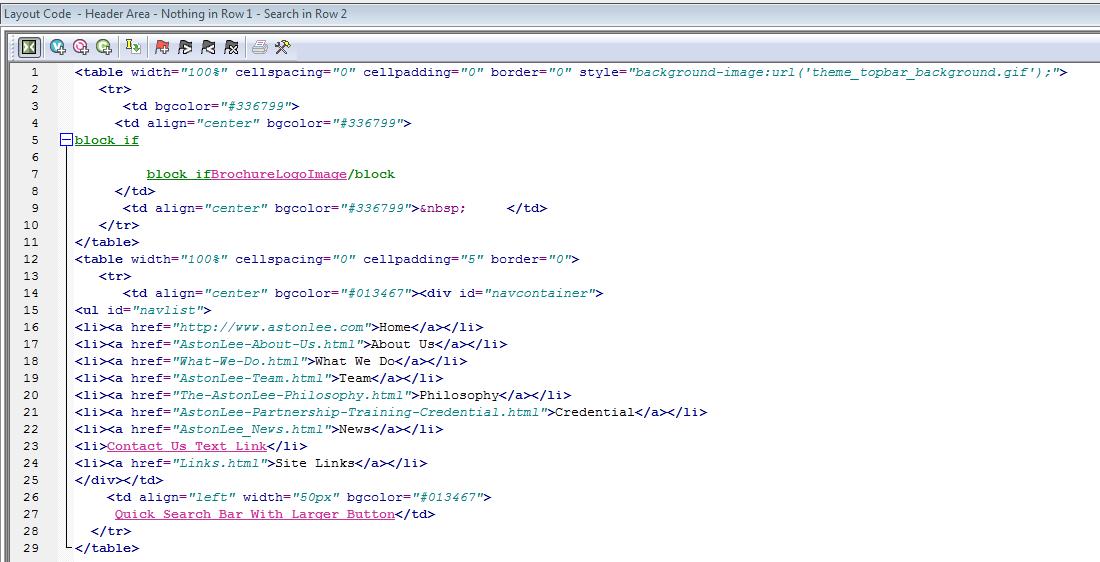
Task: Go to next bookmark flag icon
Action: (185, 47)
